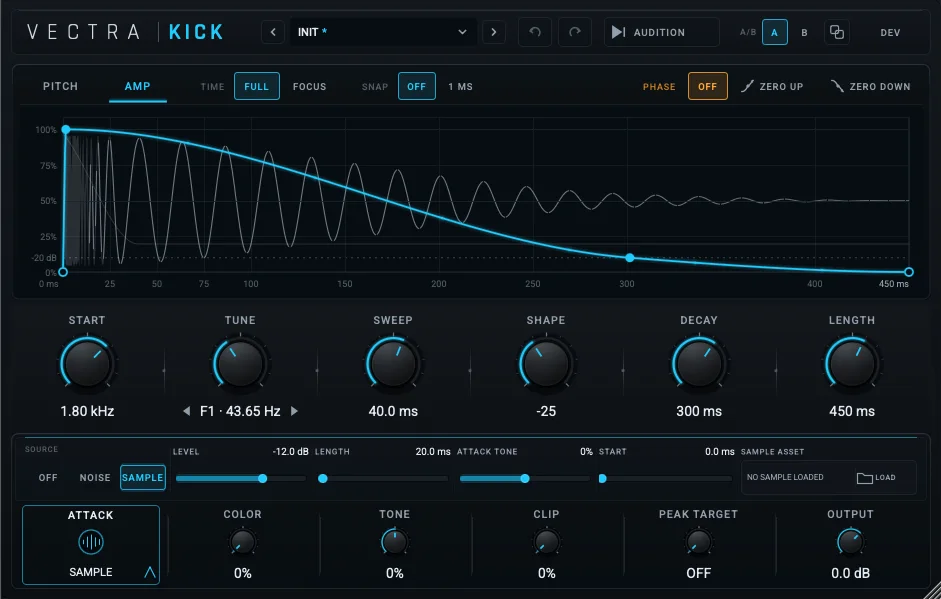Click the PEAK TARGET OFF value
The height and width of the screenshot is (599, 941).
point(699,573)
